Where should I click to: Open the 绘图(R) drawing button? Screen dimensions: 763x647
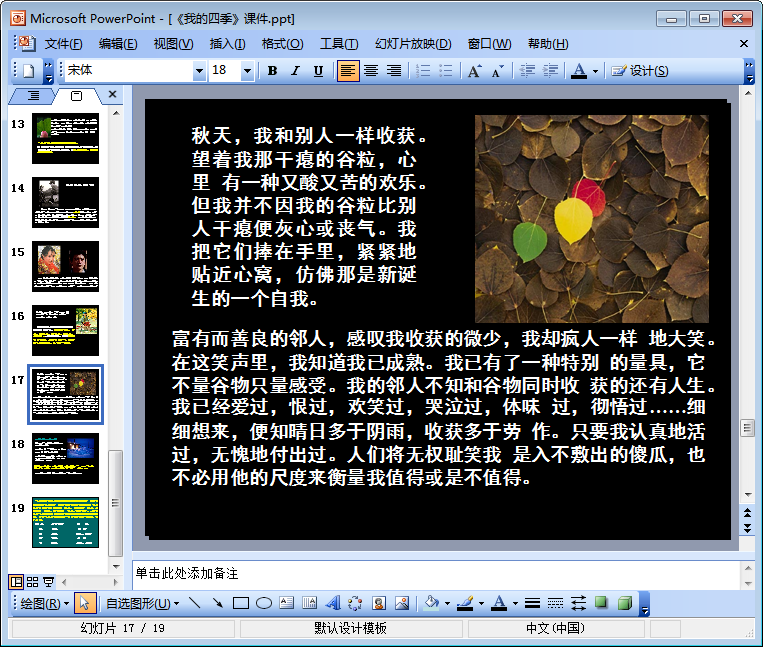coord(44,603)
